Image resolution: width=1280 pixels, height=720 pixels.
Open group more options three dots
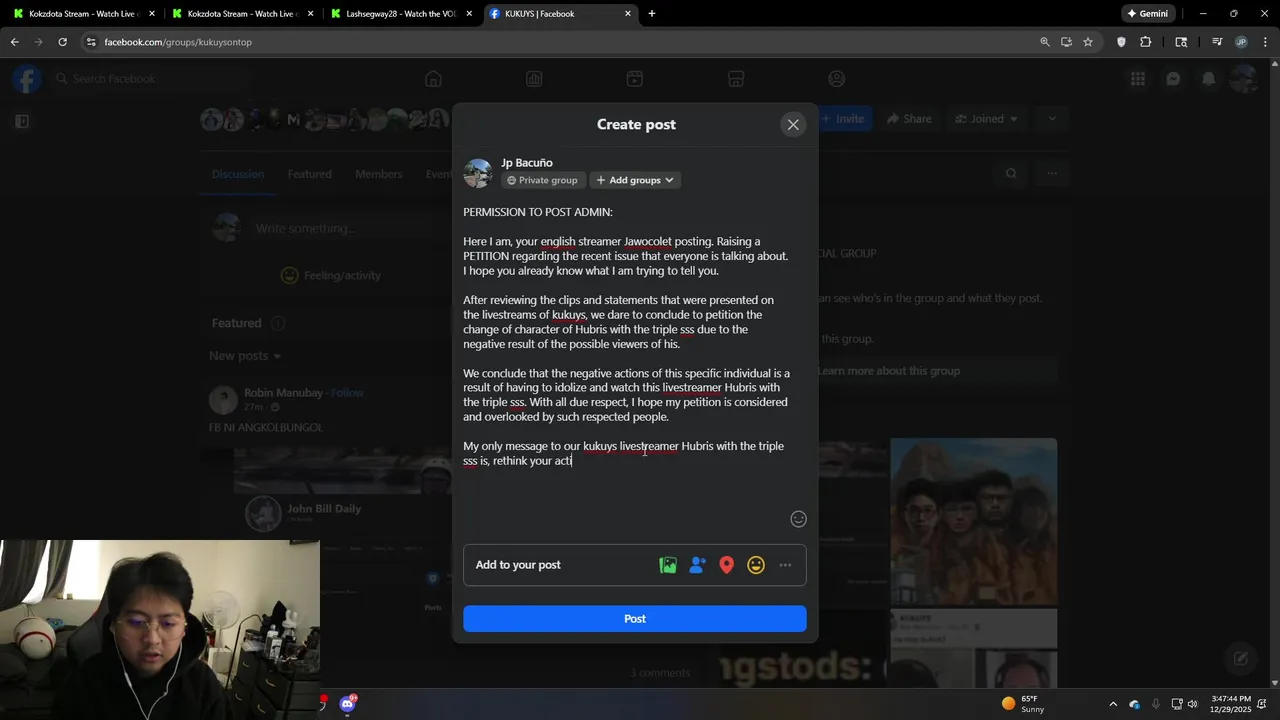coord(1052,174)
